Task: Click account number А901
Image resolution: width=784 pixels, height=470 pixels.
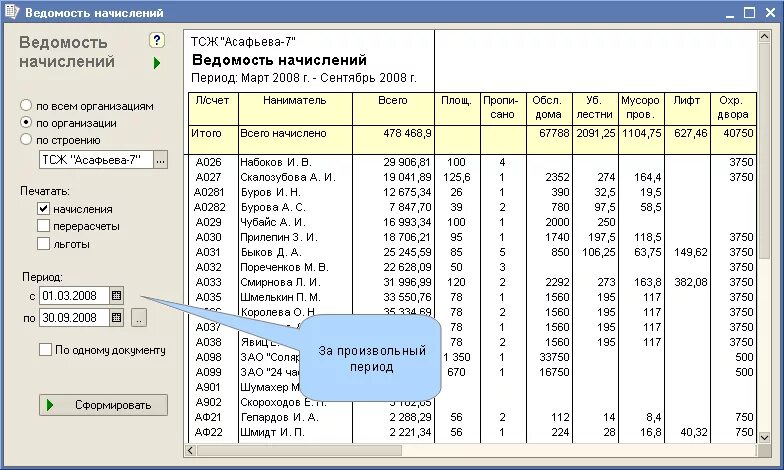Action: coord(208,387)
